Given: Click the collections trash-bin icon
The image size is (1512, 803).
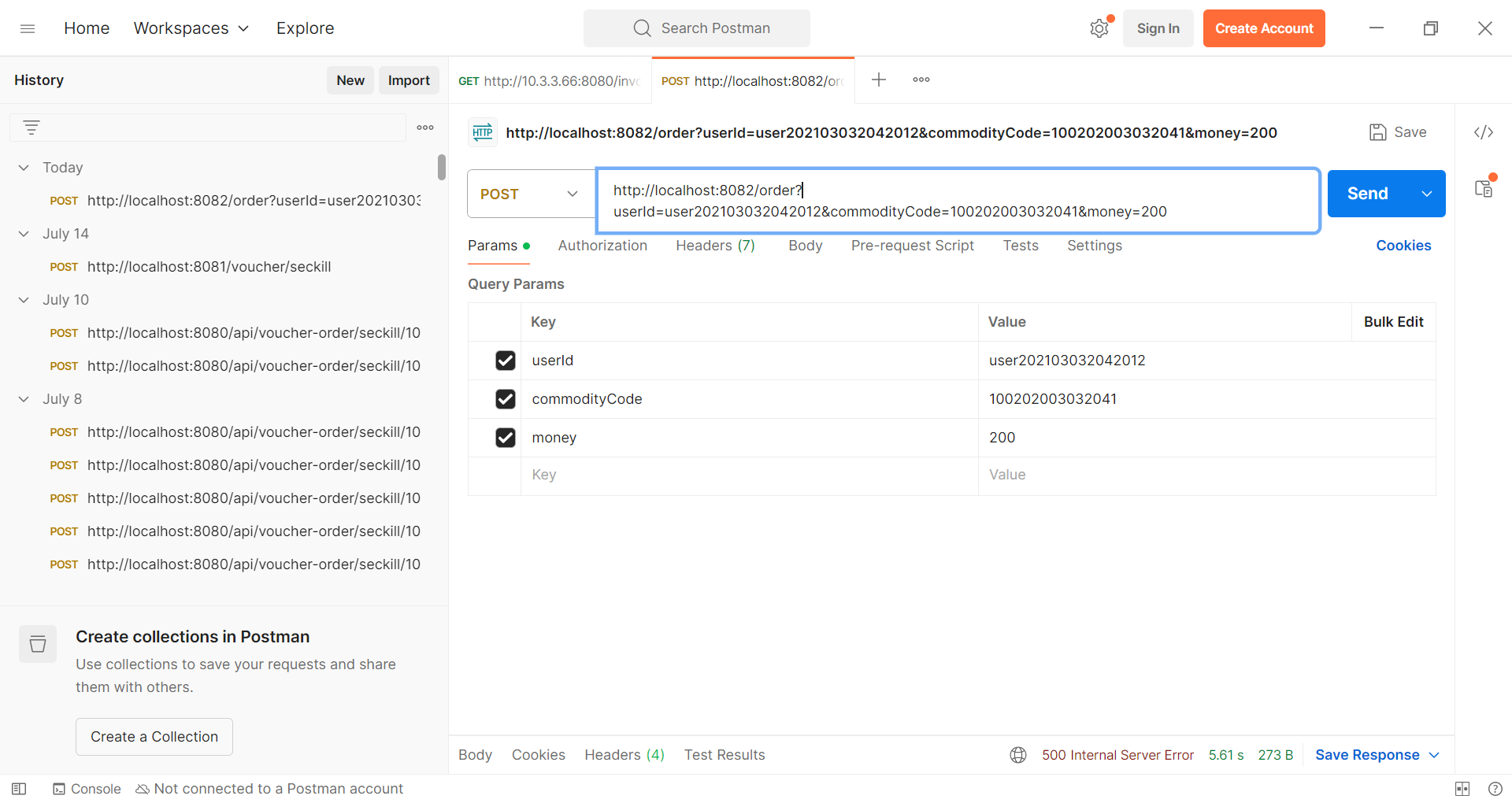Looking at the screenshot, I should (x=38, y=644).
